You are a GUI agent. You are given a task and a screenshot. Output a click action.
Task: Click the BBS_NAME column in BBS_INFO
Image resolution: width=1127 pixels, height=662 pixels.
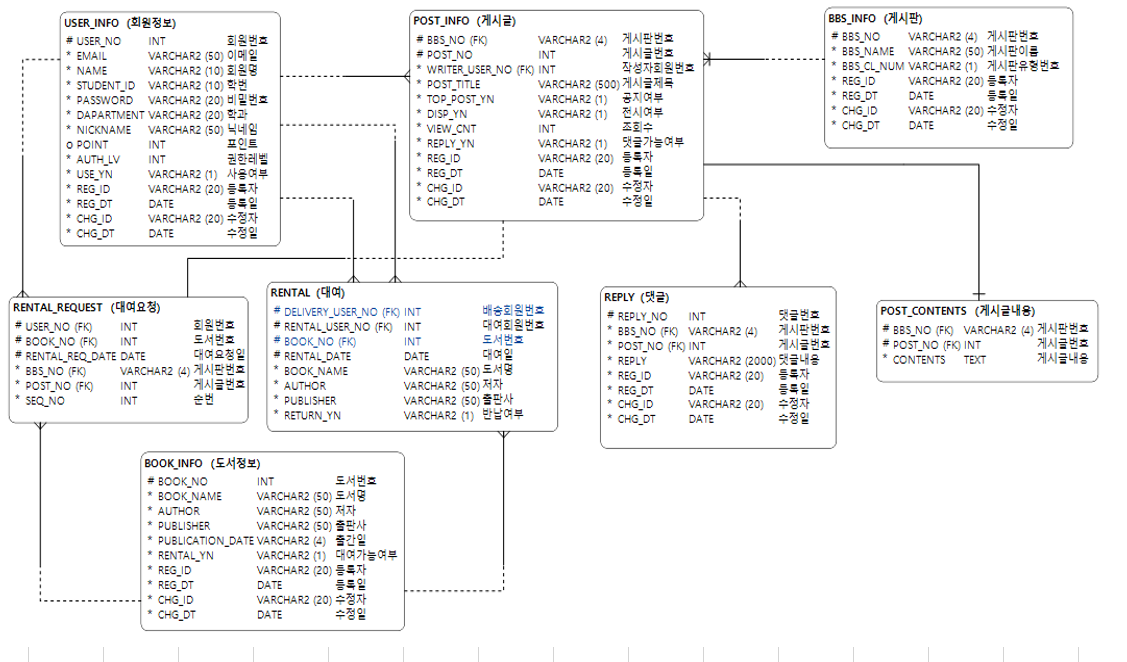click(x=868, y=51)
